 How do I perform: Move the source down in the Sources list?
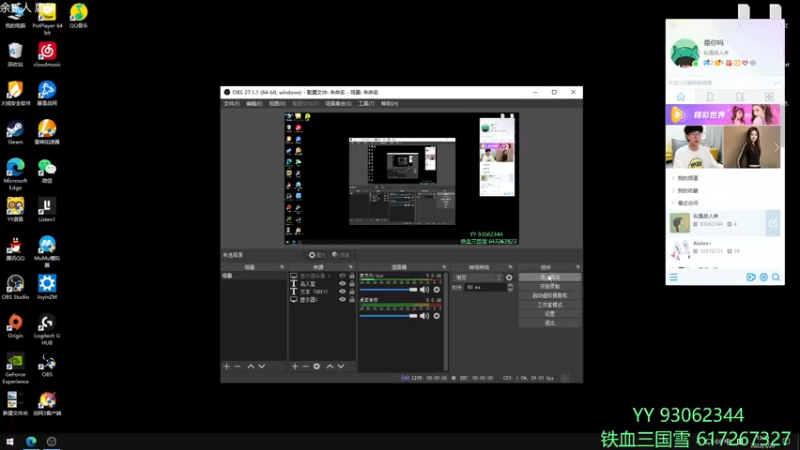[341, 366]
